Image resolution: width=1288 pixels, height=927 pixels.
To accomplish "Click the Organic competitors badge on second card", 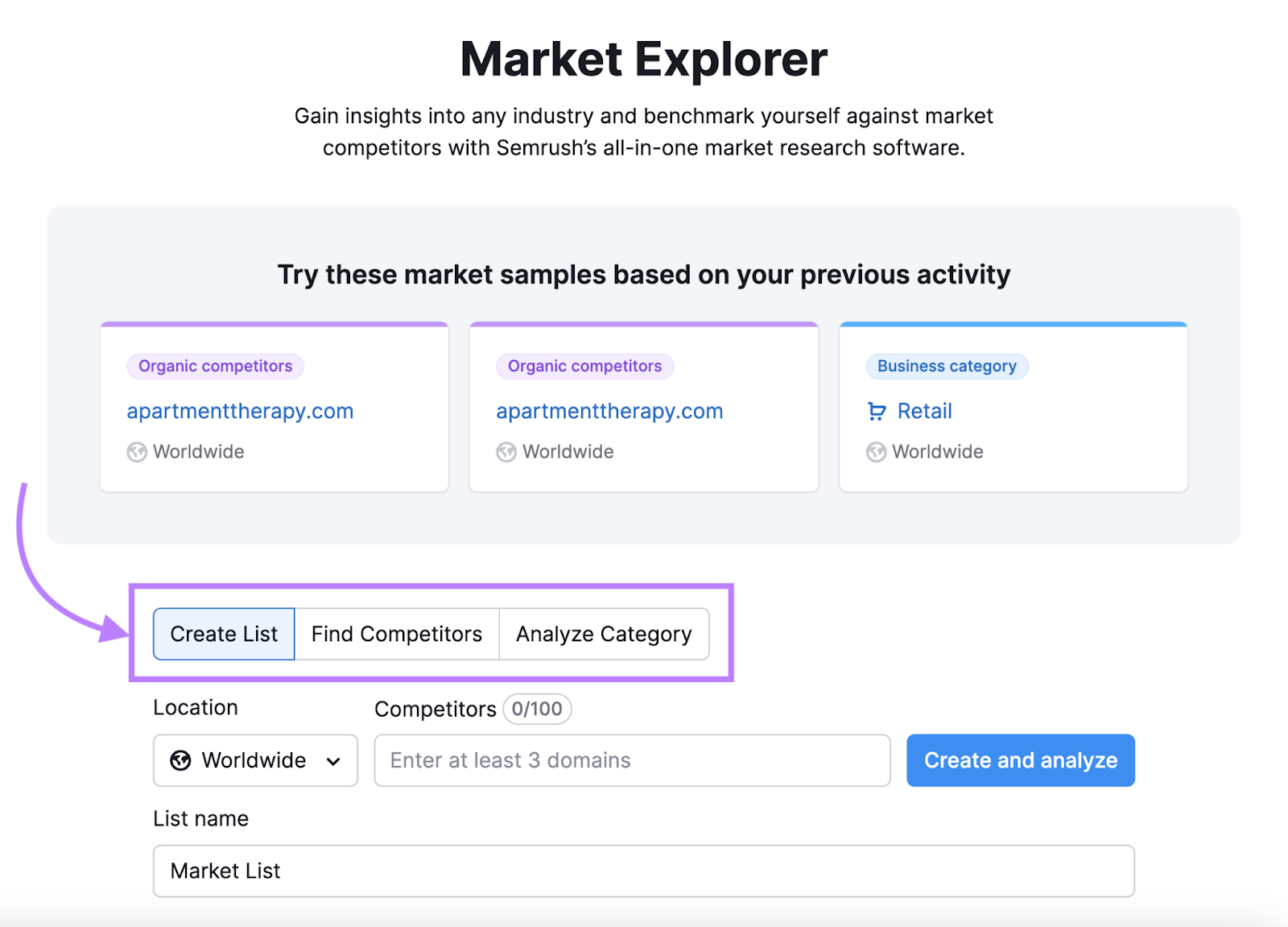I will click(x=584, y=366).
